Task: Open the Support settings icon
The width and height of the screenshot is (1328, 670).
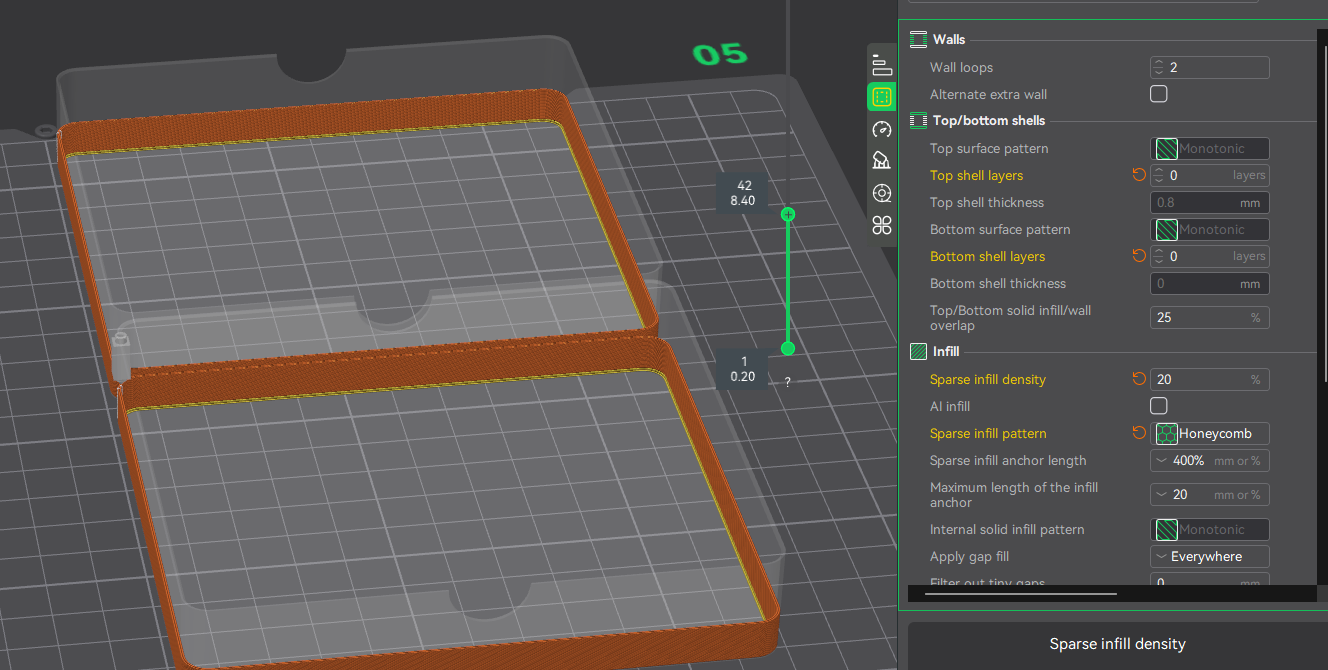Action: (881, 161)
